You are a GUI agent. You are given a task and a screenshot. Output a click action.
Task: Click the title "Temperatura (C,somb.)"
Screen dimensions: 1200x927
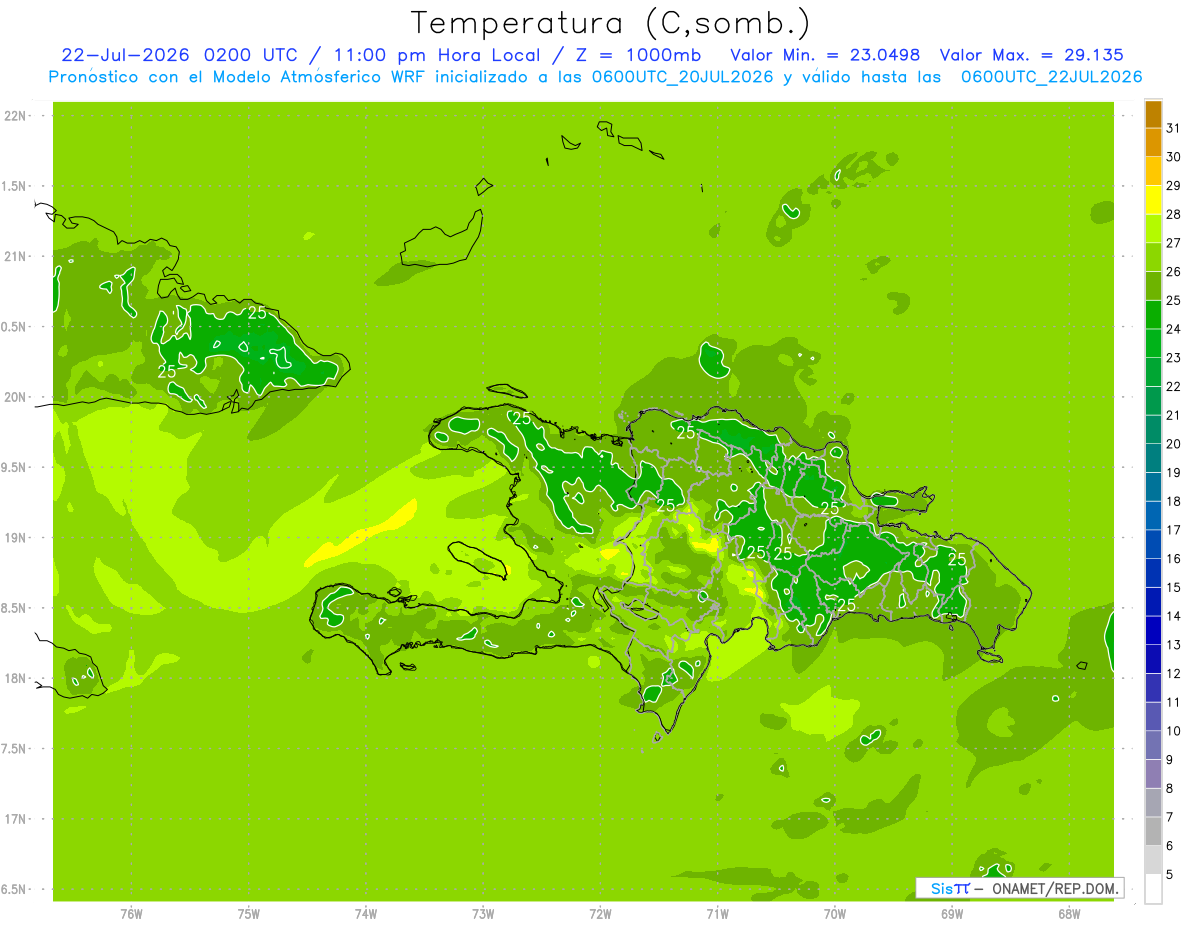[610, 24]
